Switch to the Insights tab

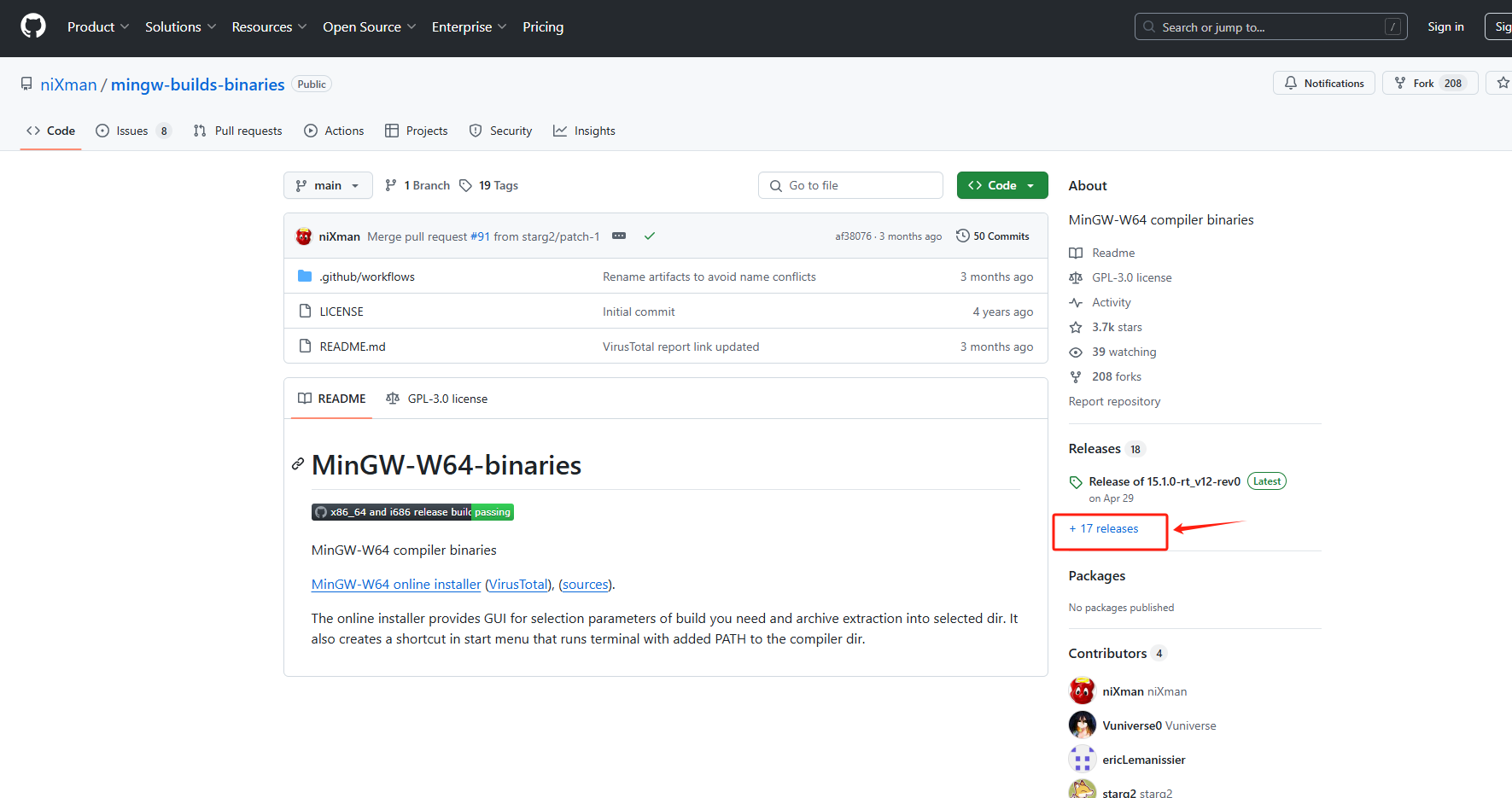coord(584,131)
